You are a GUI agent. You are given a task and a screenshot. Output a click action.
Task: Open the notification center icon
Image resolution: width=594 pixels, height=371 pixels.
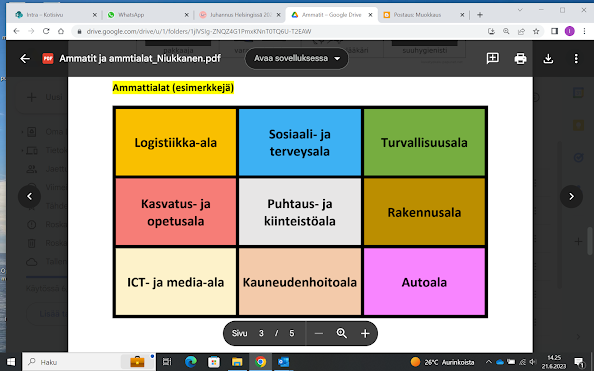point(578,362)
